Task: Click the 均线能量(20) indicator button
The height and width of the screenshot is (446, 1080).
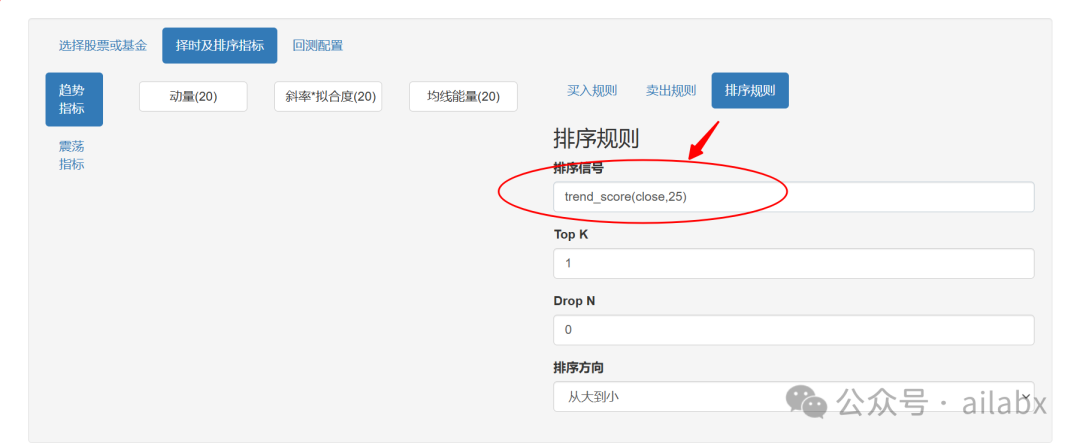Action: pos(463,96)
